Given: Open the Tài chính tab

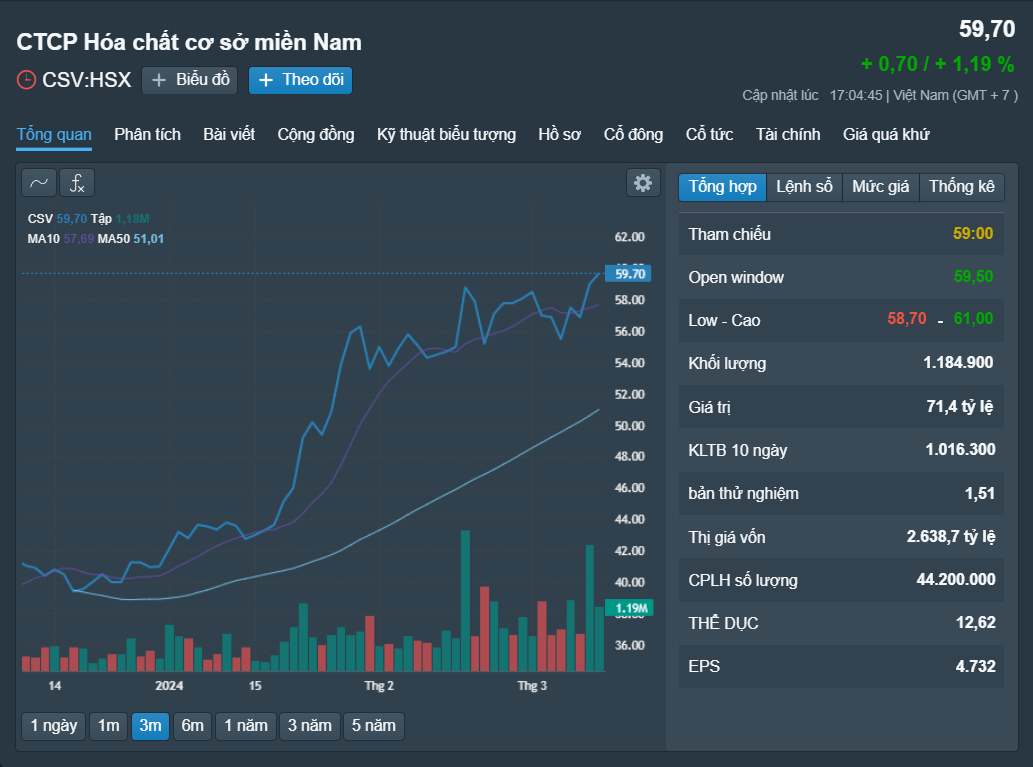Looking at the screenshot, I should pos(788,134).
